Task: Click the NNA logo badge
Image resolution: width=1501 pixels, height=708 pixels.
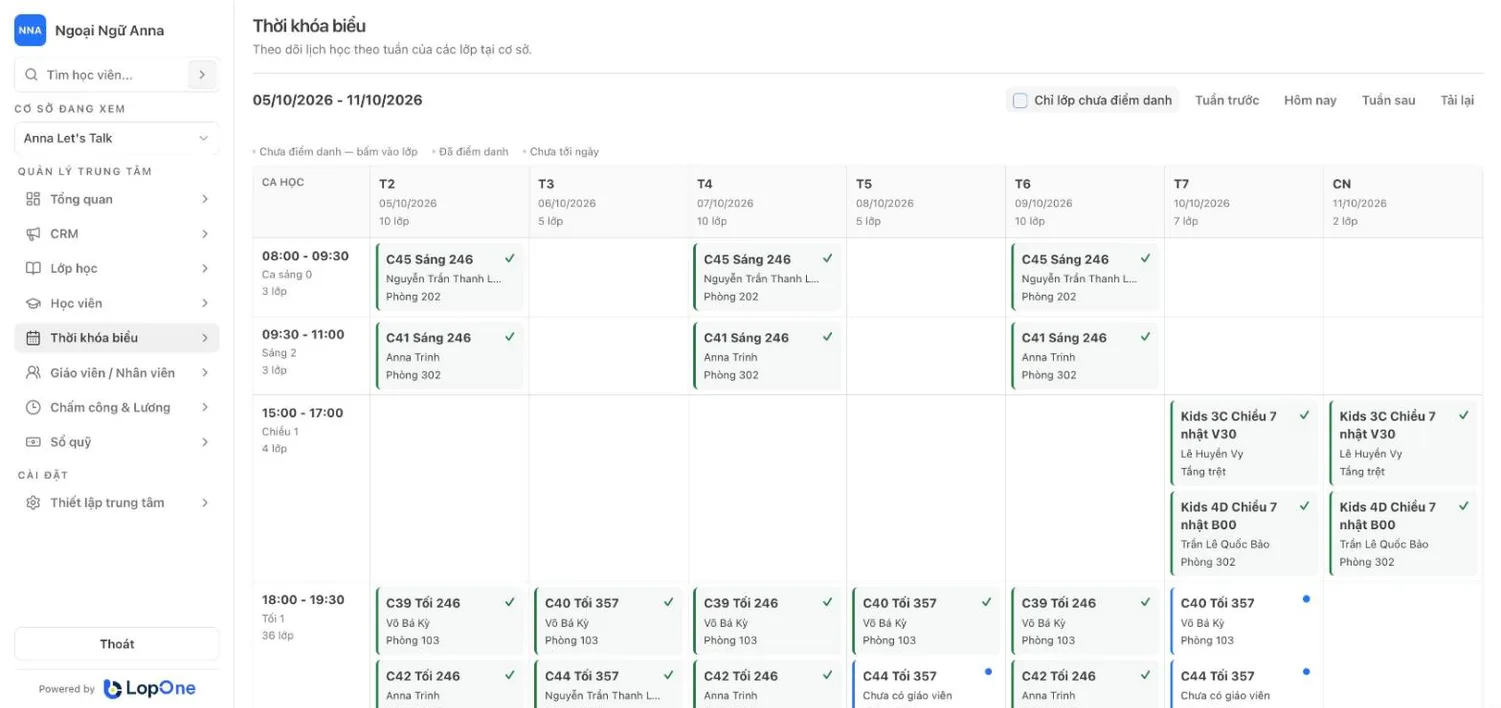Action: tap(30, 30)
